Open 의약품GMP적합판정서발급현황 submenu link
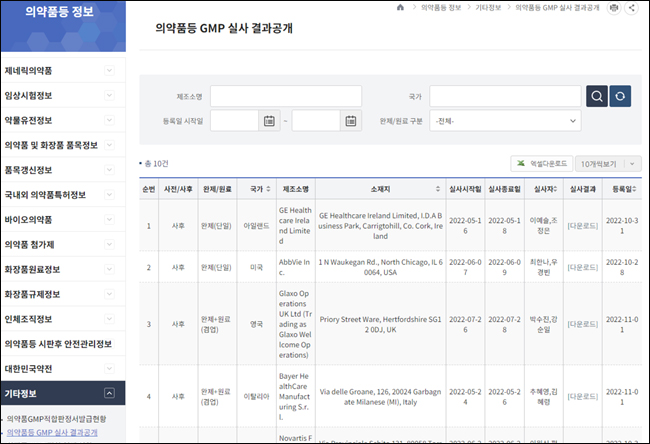Screen dimensions: 650x444 click(56, 419)
